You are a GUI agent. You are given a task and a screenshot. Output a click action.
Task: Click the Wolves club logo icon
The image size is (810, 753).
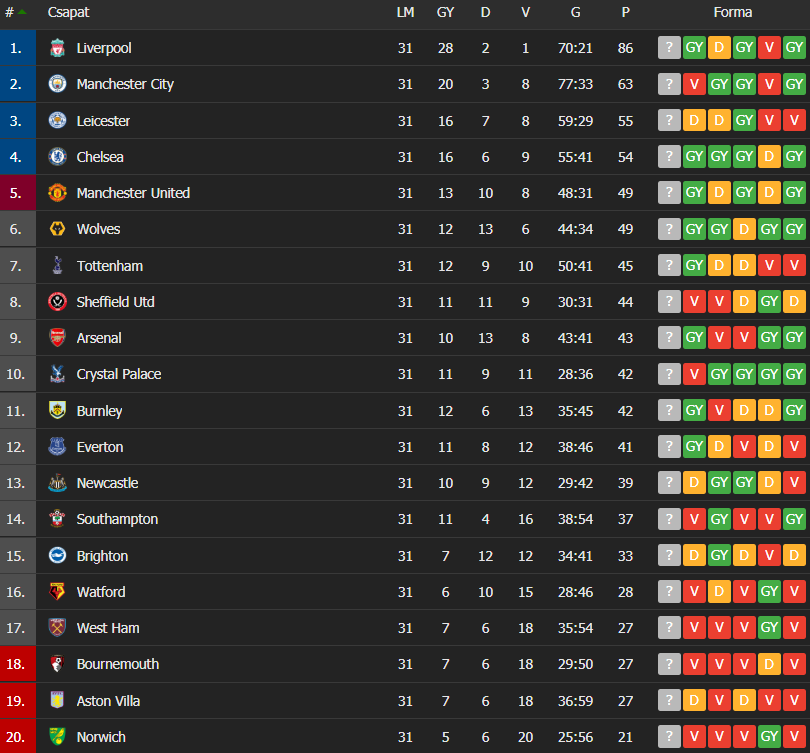point(57,229)
